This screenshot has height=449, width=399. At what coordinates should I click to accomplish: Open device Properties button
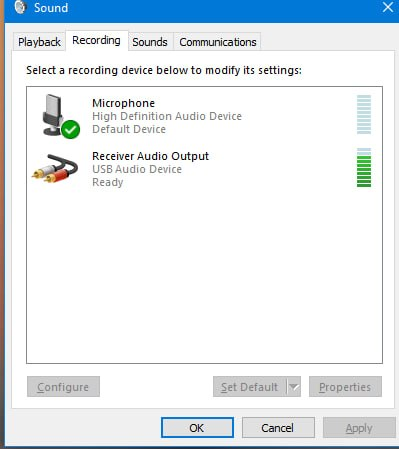click(345, 387)
